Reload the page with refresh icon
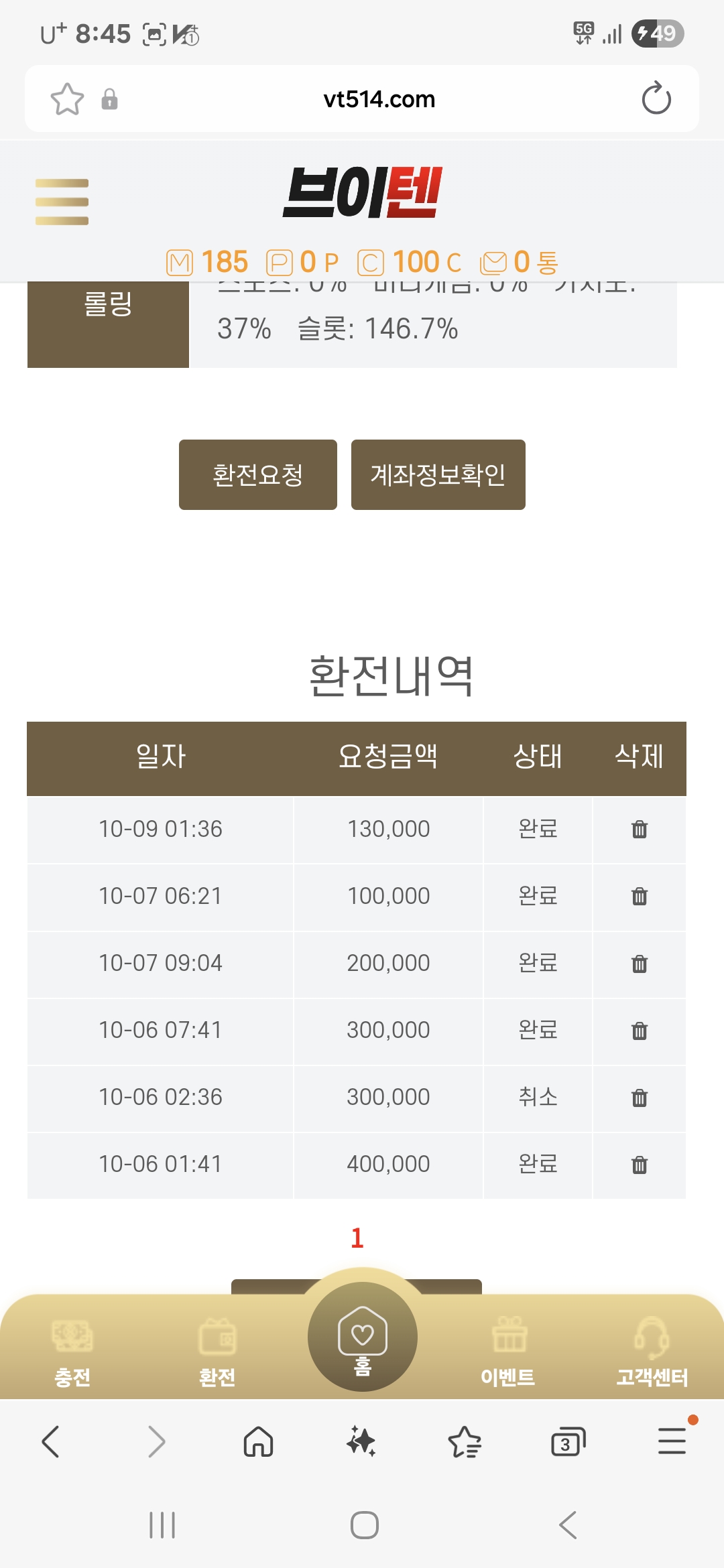Viewport: 724px width, 1568px height. [656, 99]
